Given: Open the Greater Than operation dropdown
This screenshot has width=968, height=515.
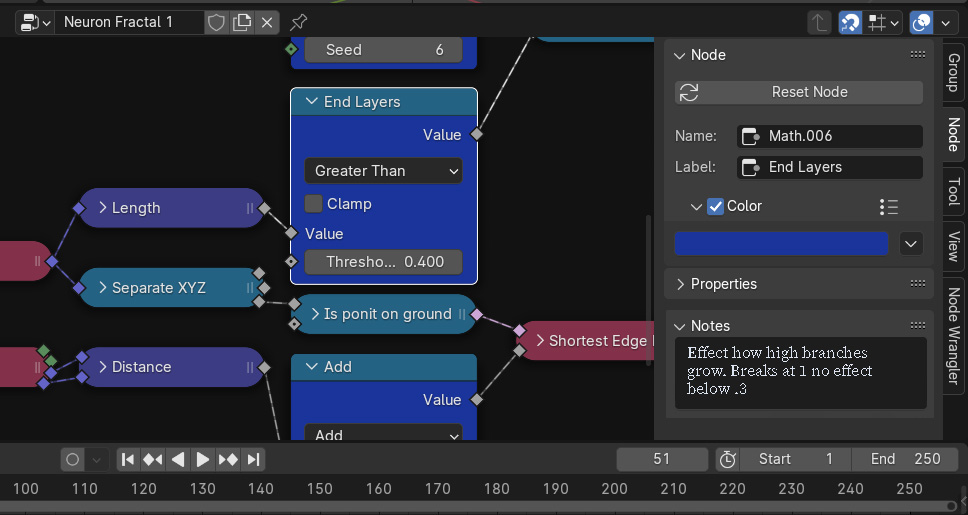Looking at the screenshot, I should click(383, 171).
